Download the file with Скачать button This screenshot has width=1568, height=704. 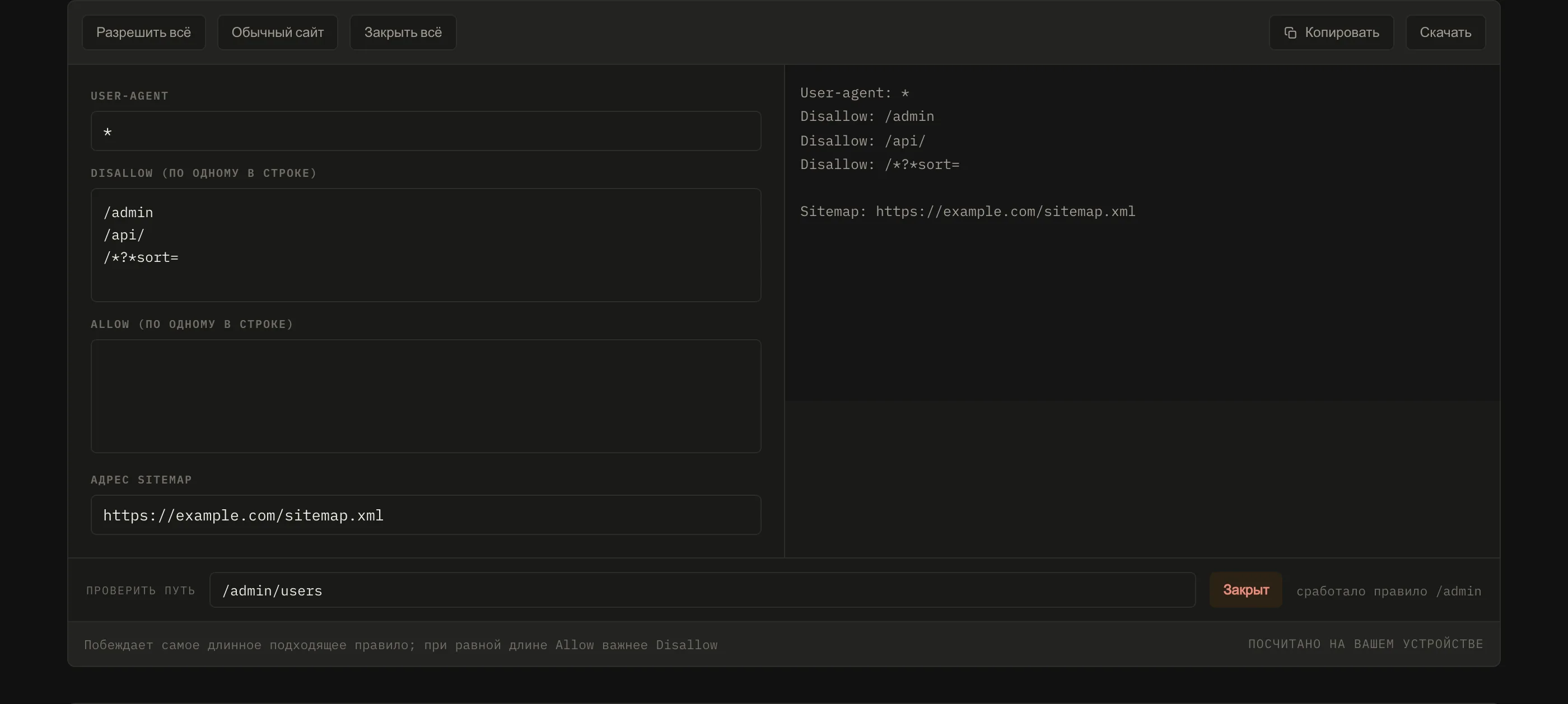click(1446, 32)
